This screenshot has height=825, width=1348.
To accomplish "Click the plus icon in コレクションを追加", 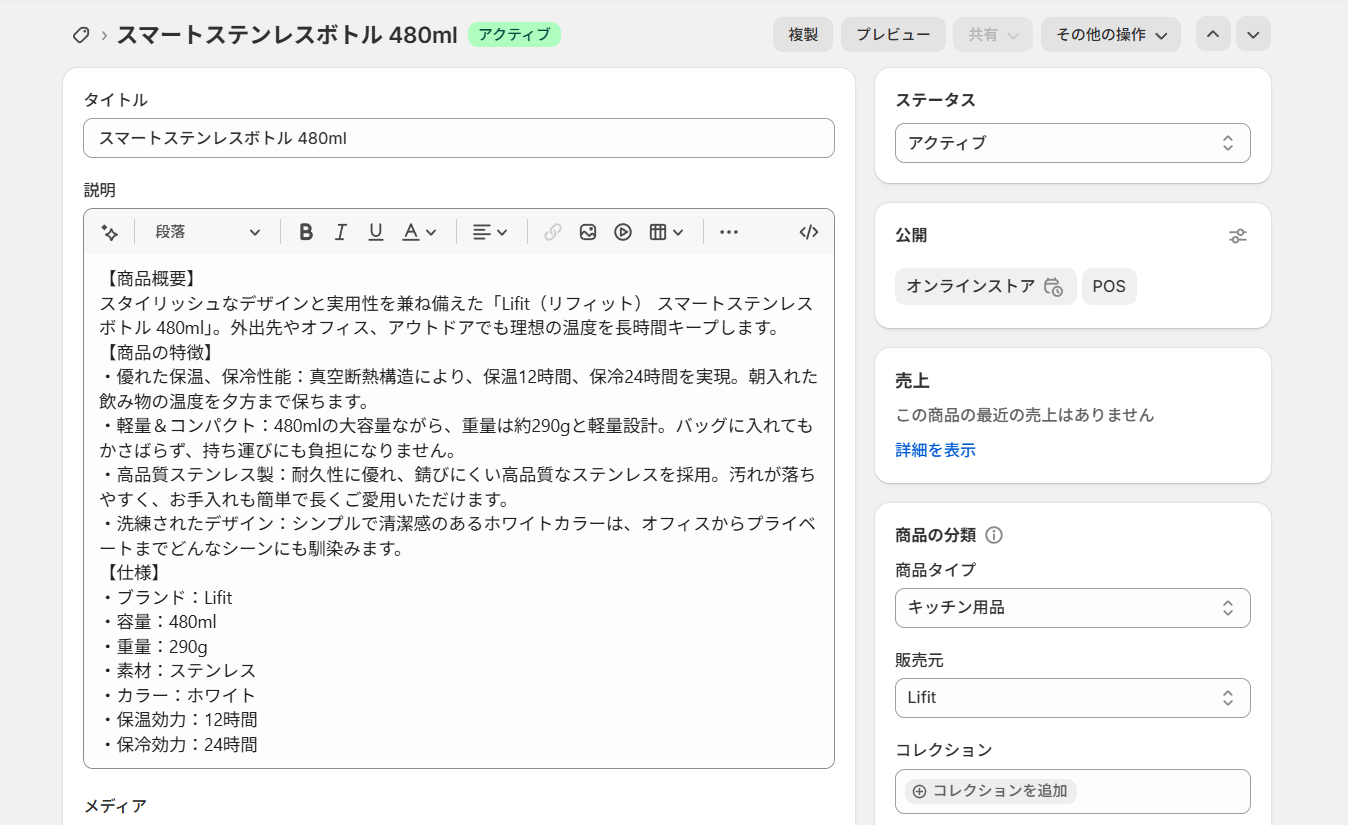I will 920,791.
